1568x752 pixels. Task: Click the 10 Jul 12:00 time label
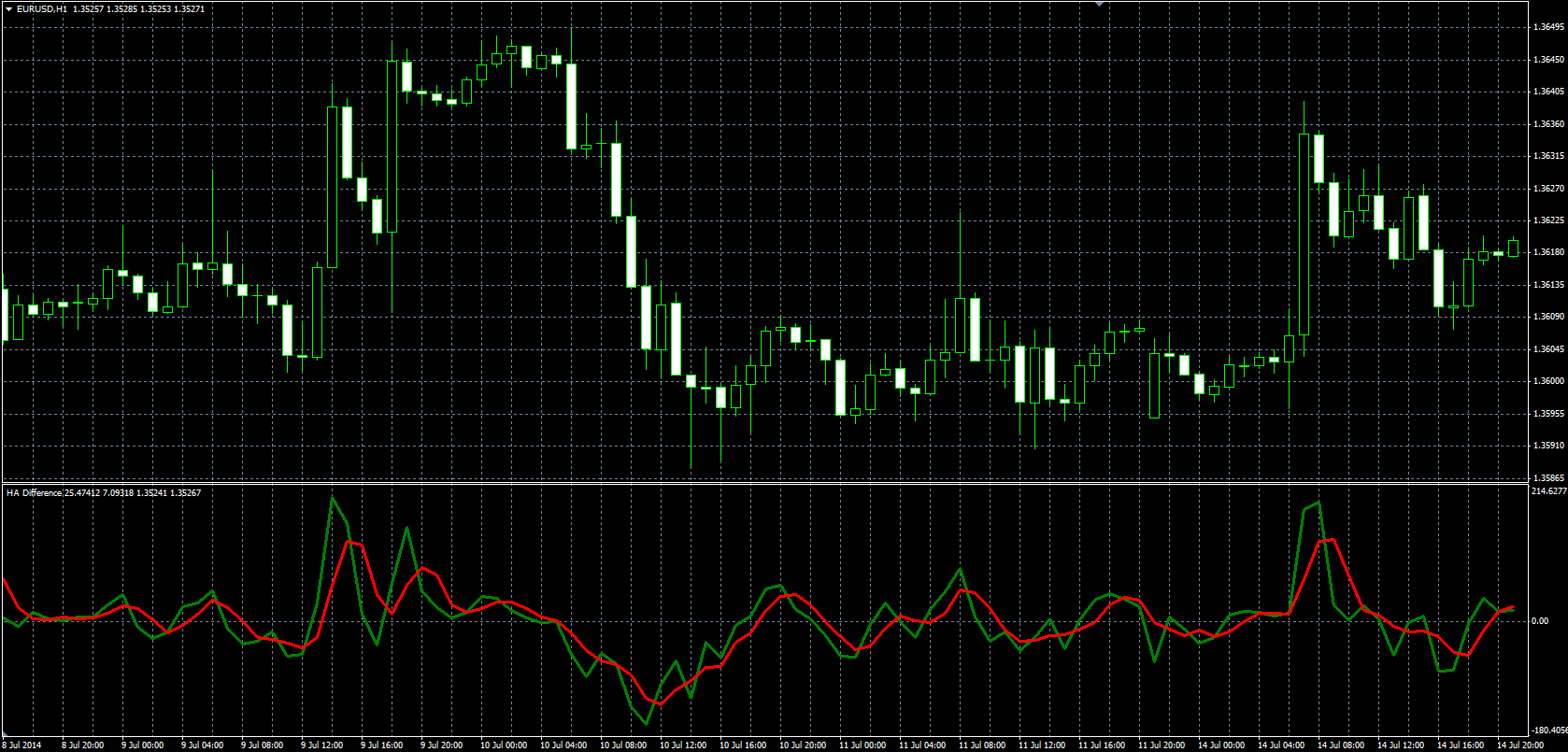[683, 745]
